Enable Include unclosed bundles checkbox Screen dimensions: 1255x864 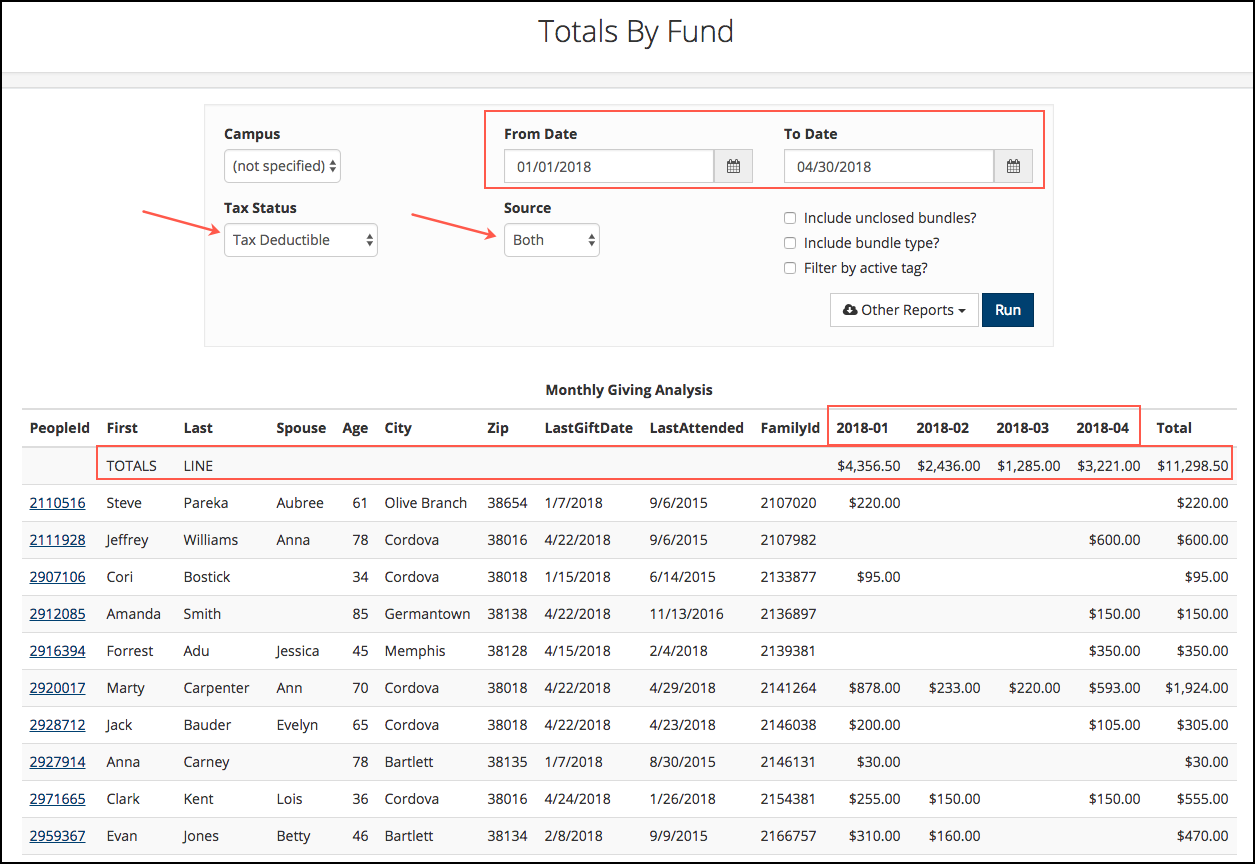click(790, 218)
